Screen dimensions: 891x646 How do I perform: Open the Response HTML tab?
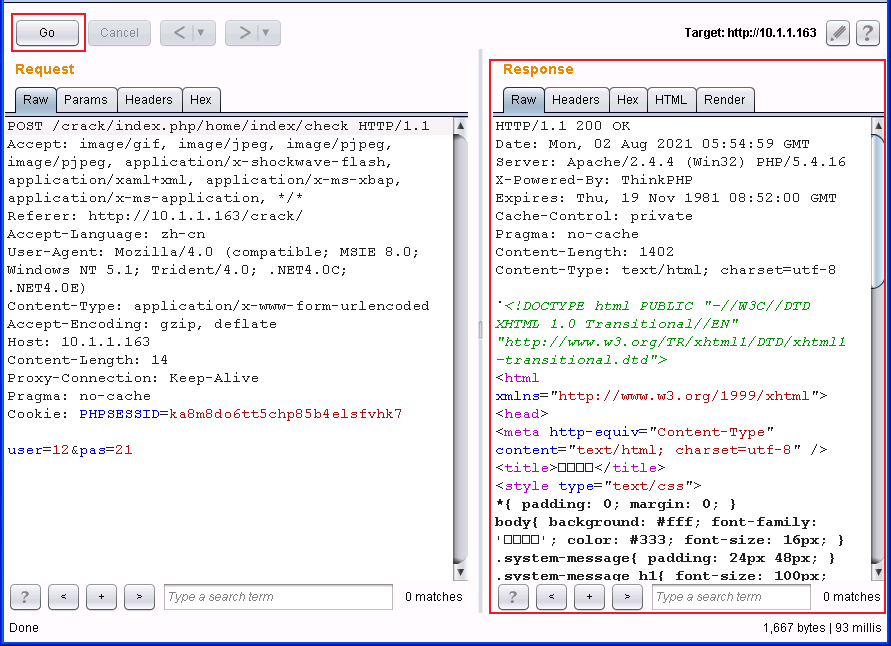(x=671, y=100)
